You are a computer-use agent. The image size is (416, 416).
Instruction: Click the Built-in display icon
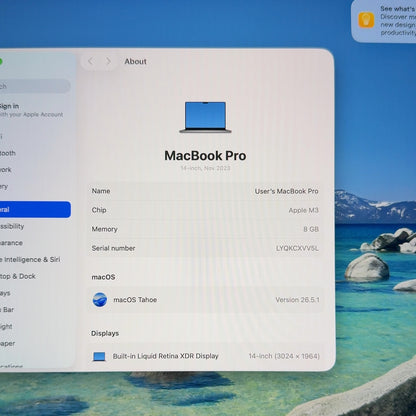pyautogui.click(x=99, y=356)
